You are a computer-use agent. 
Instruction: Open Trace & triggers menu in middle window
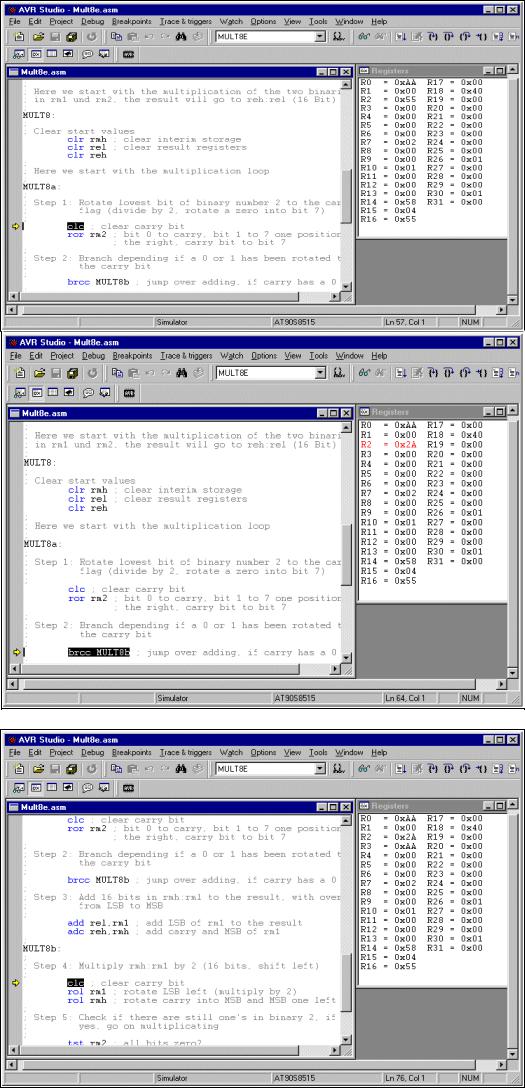pos(187,355)
